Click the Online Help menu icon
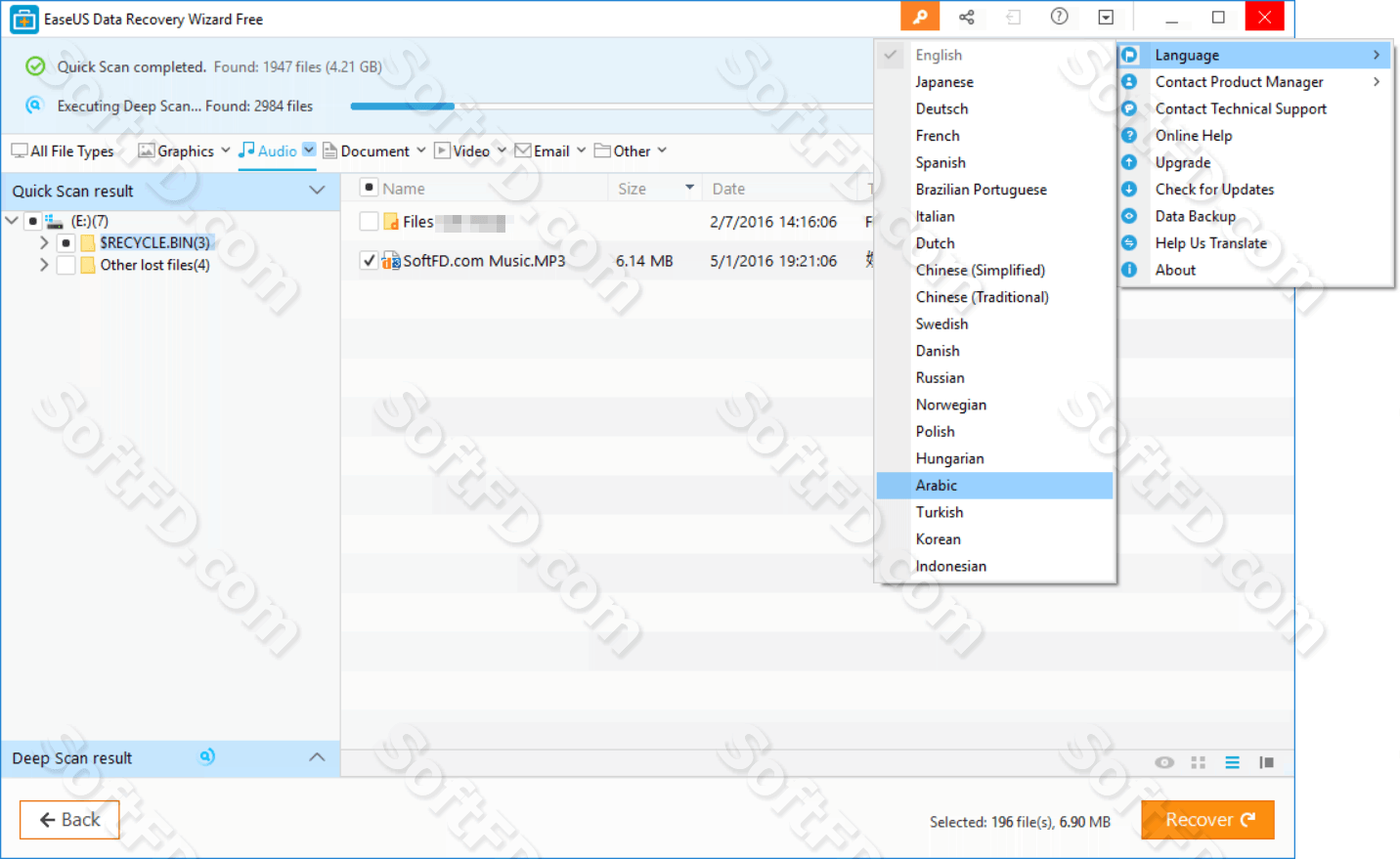Screen dimensions: 1400x859 1129,136
